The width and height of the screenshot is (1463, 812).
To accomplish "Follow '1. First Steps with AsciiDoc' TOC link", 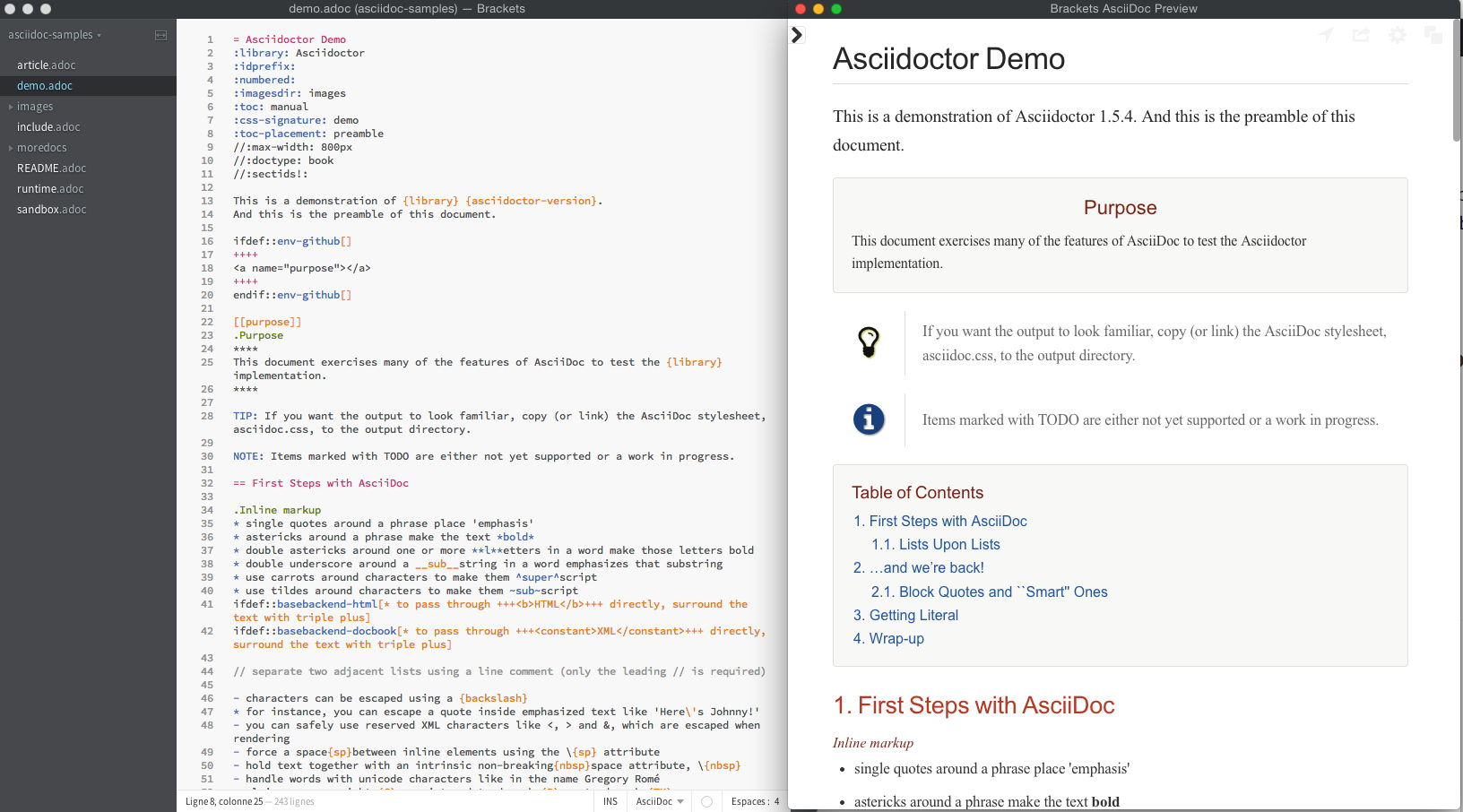I will (940, 522).
